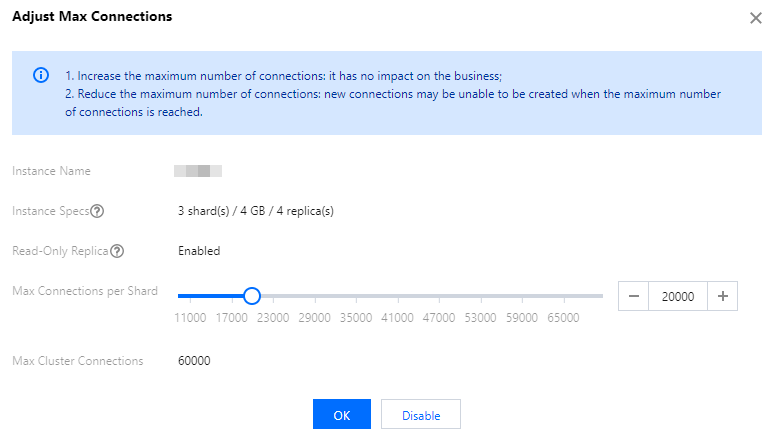
Task: Click the slider handle for connections
Action: [x=252, y=295]
